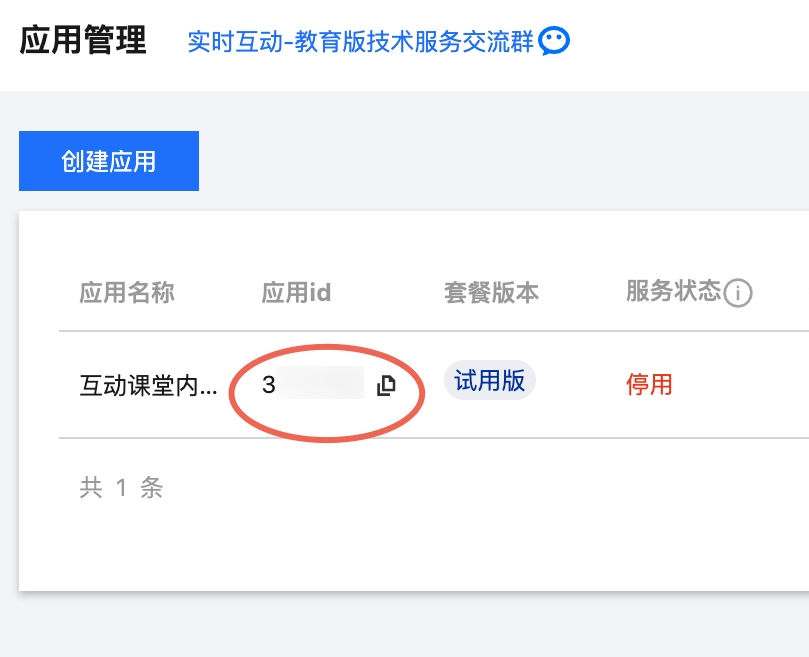This screenshot has height=657, width=809.
Task: Click the gray area right of 创建应用 button
Action: pos(500,160)
